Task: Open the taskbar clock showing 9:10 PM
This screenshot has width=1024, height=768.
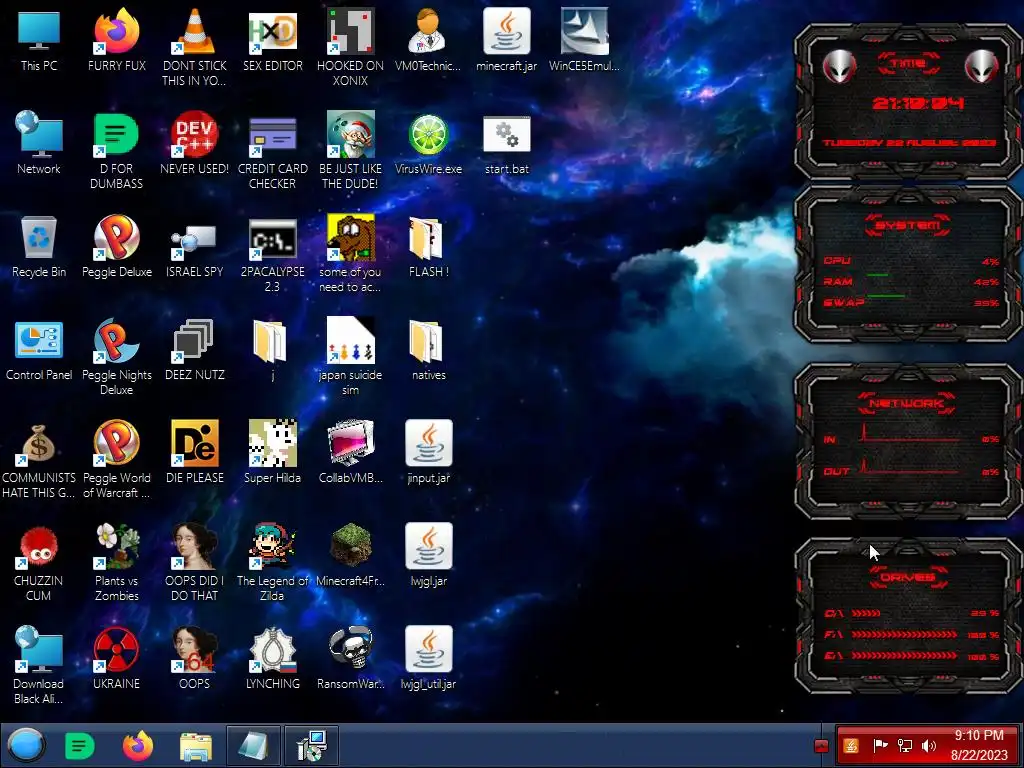Action: tap(979, 745)
